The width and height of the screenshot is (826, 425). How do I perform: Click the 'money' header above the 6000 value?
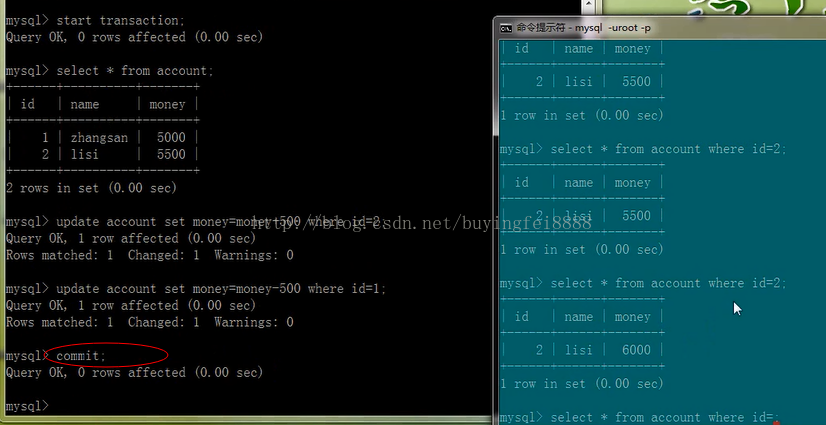coord(633,317)
